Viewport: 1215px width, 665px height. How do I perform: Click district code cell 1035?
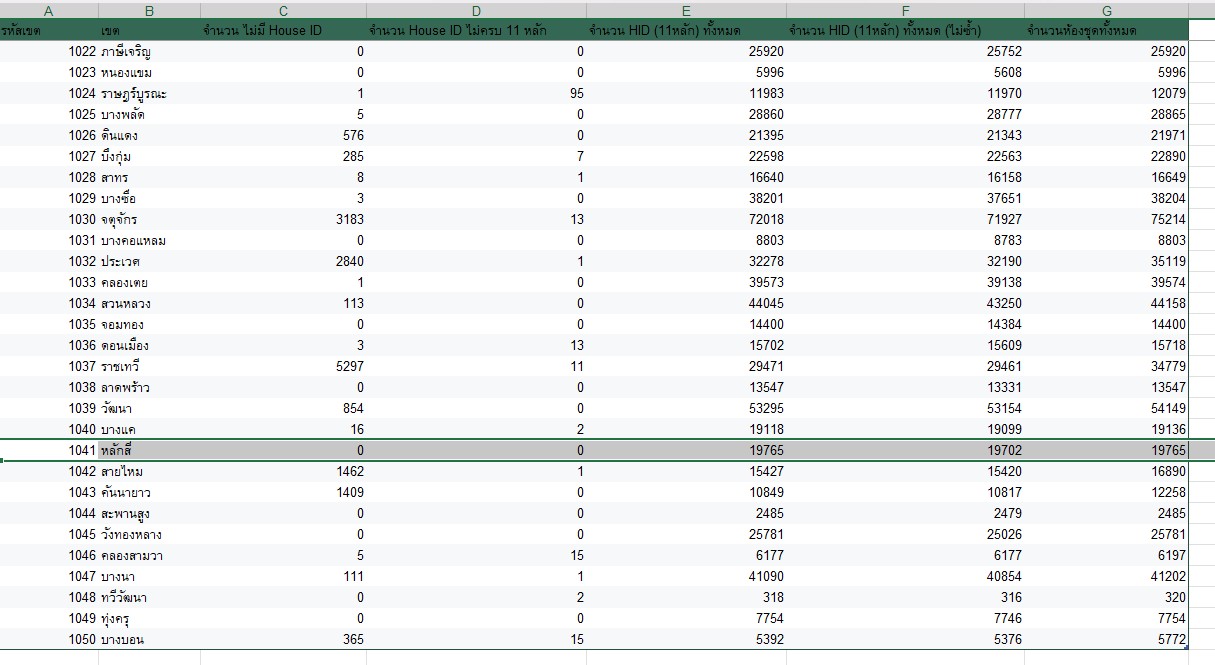click(x=49, y=324)
